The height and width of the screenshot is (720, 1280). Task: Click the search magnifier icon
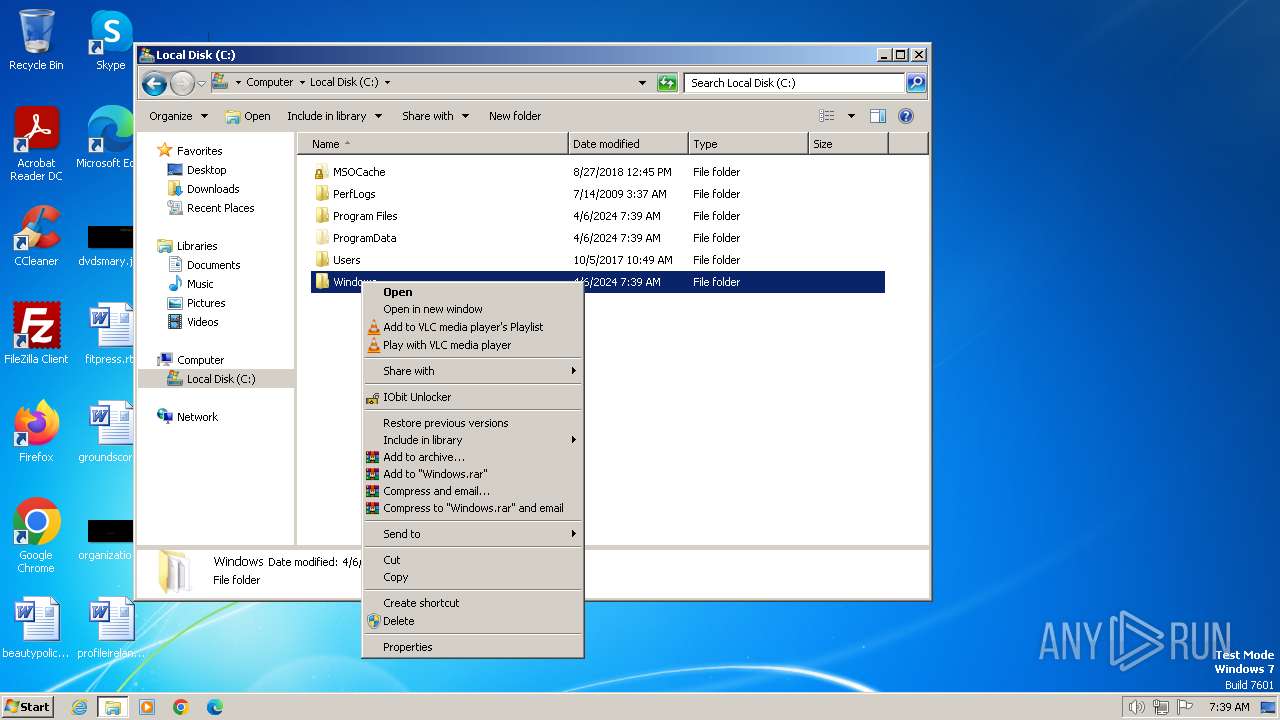click(915, 83)
